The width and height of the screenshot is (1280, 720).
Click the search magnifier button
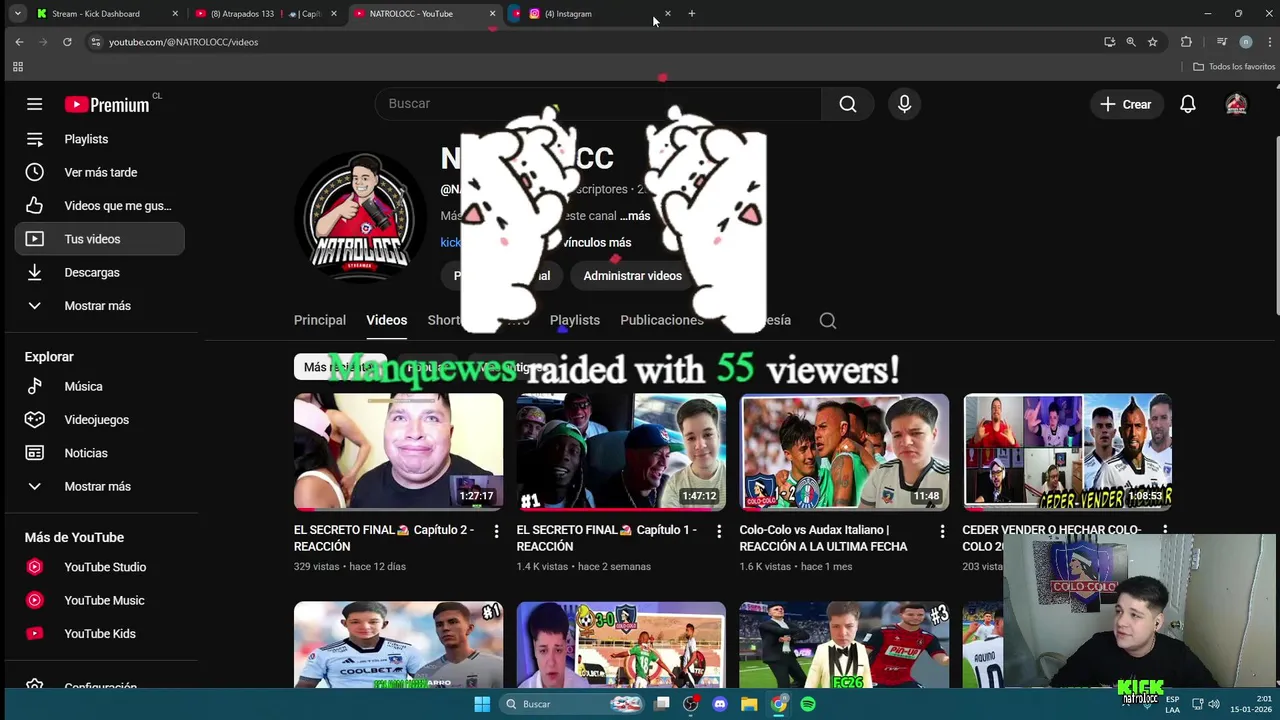(x=848, y=104)
